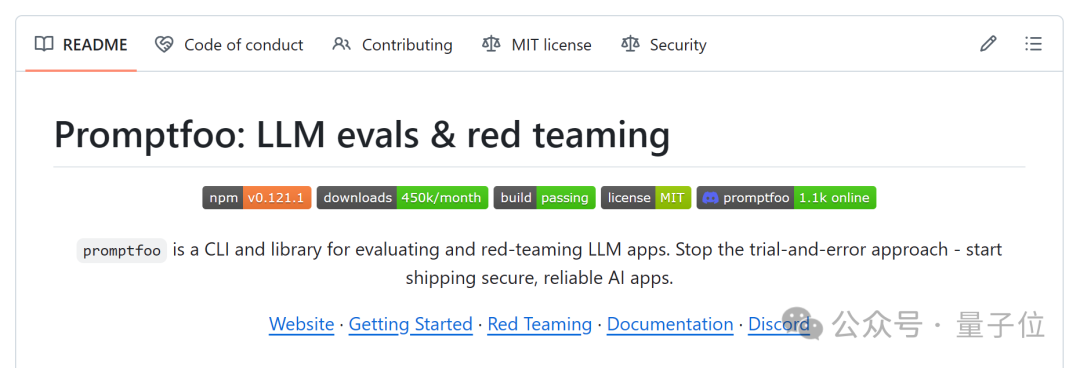The image size is (1080, 368).
Task: Open the outline list icon
Action: pos(1032,45)
